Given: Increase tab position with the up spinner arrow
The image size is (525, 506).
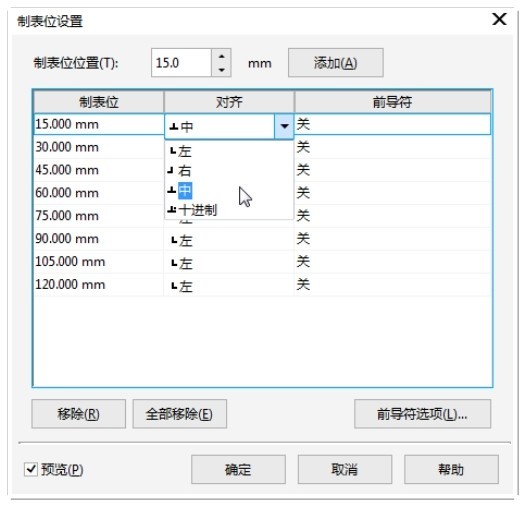Looking at the screenshot, I should coord(221,56).
